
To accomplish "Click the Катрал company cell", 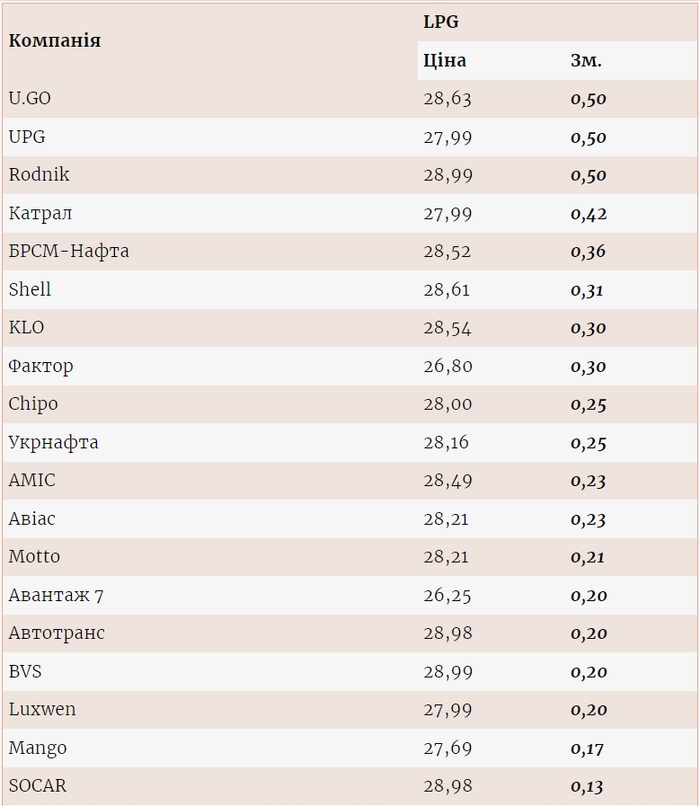I will 40,213.
